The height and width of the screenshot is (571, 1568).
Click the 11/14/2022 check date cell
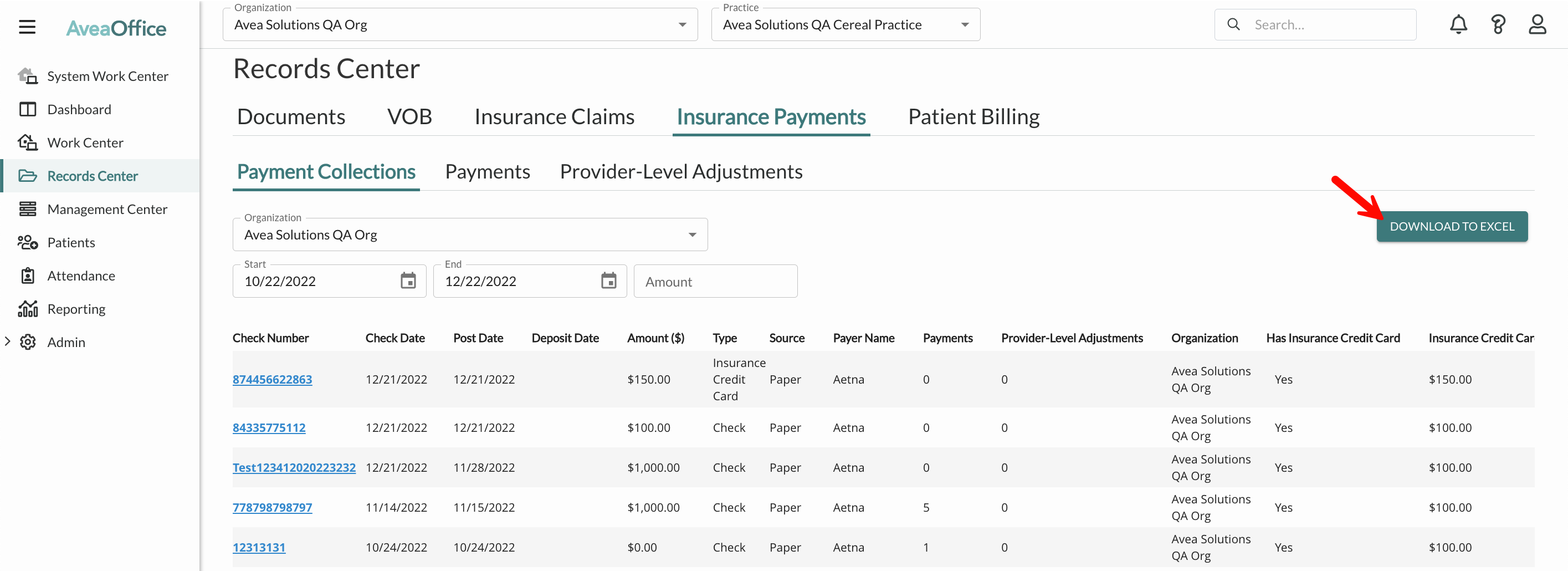[396, 507]
